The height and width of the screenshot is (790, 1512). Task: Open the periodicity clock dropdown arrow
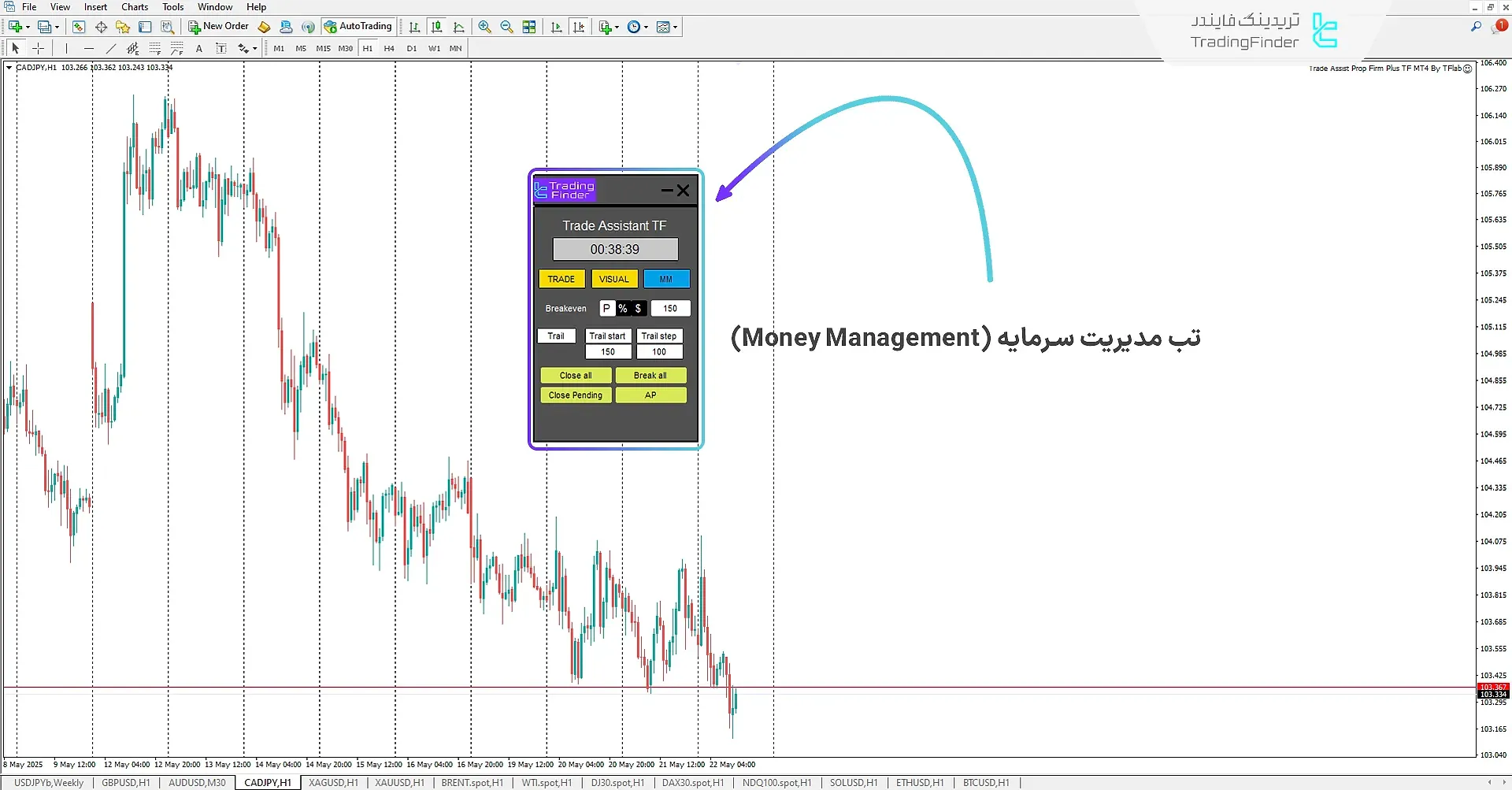click(x=647, y=28)
